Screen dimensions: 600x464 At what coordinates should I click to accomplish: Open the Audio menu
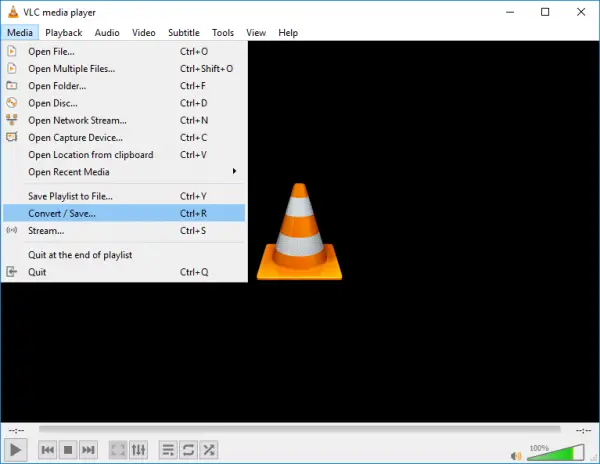[107, 33]
